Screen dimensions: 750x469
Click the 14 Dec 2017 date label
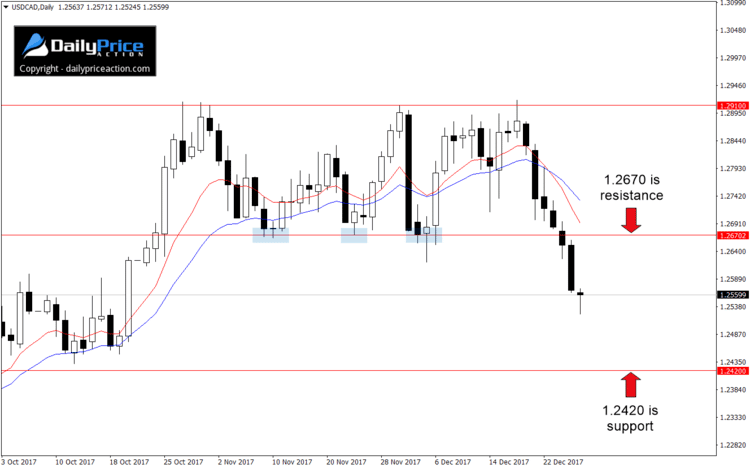point(509,462)
